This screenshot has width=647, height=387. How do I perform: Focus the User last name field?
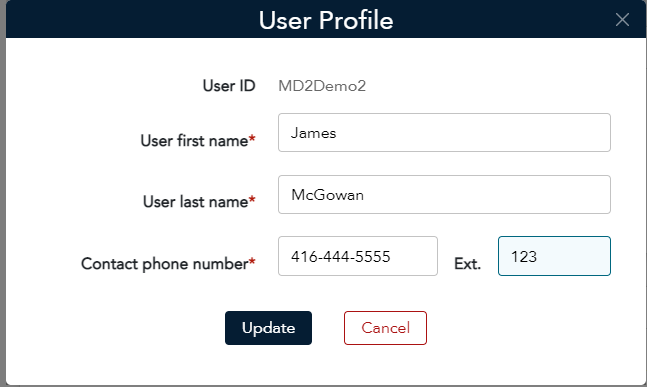[444, 194]
